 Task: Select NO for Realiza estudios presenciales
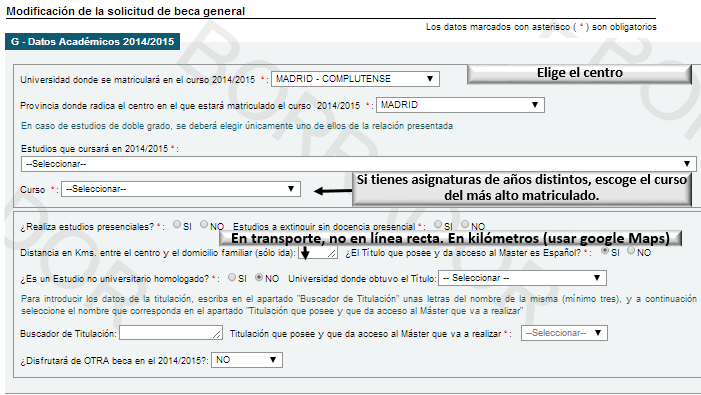coord(204,224)
